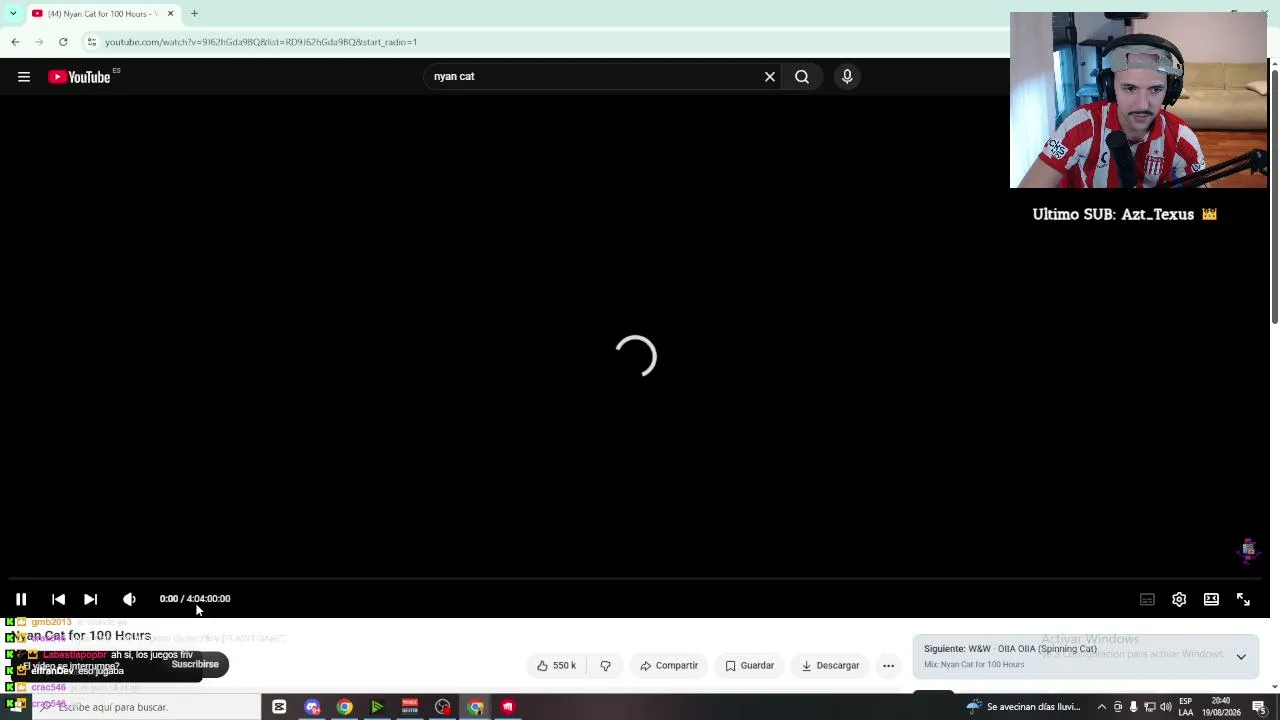Click the Suscribirse button
The image size is (1280, 720).
click(x=195, y=664)
